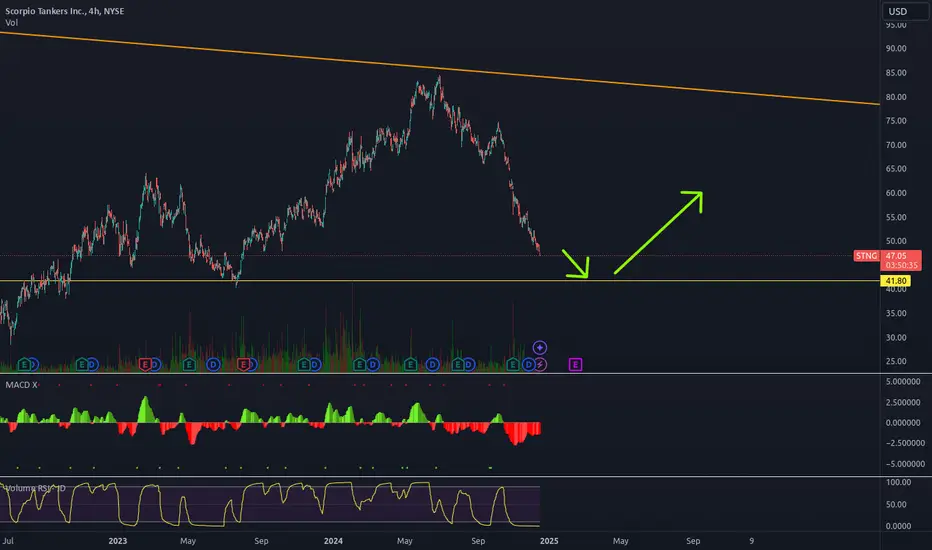Viewport: 932px width, 550px height.
Task: Open earnings E marker above May 2023
Action: pos(189,364)
